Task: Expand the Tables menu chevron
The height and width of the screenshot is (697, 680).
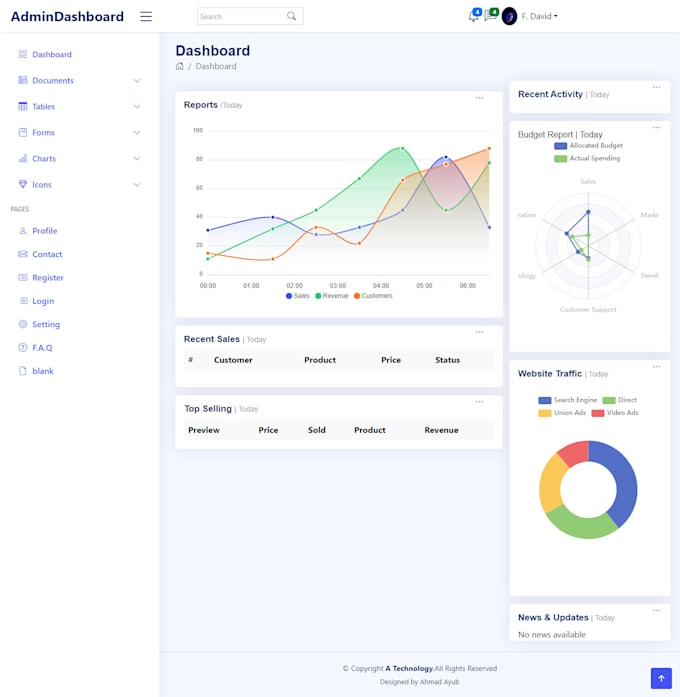Action: (x=137, y=106)
